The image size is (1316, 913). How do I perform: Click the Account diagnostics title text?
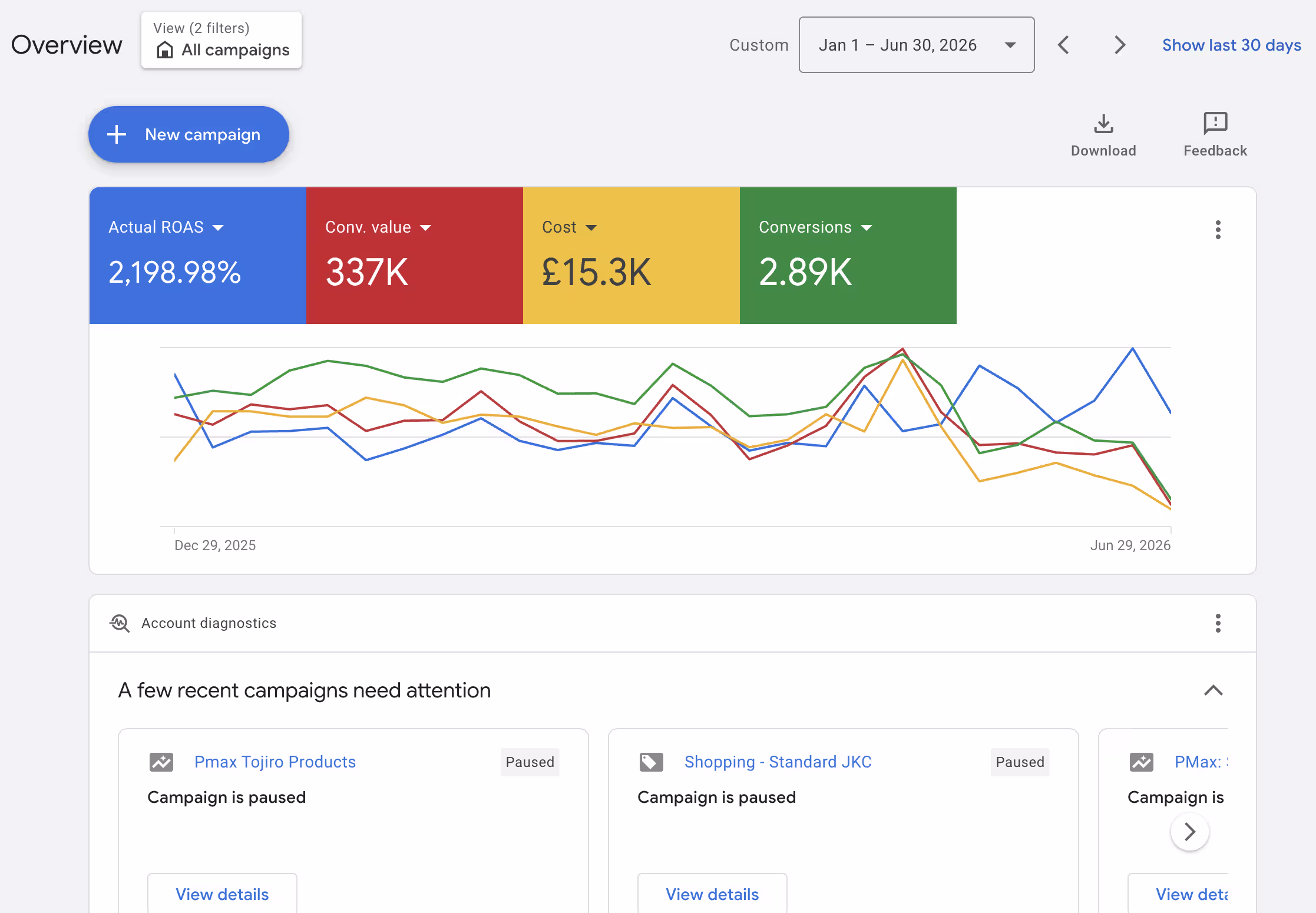[209, 623]
